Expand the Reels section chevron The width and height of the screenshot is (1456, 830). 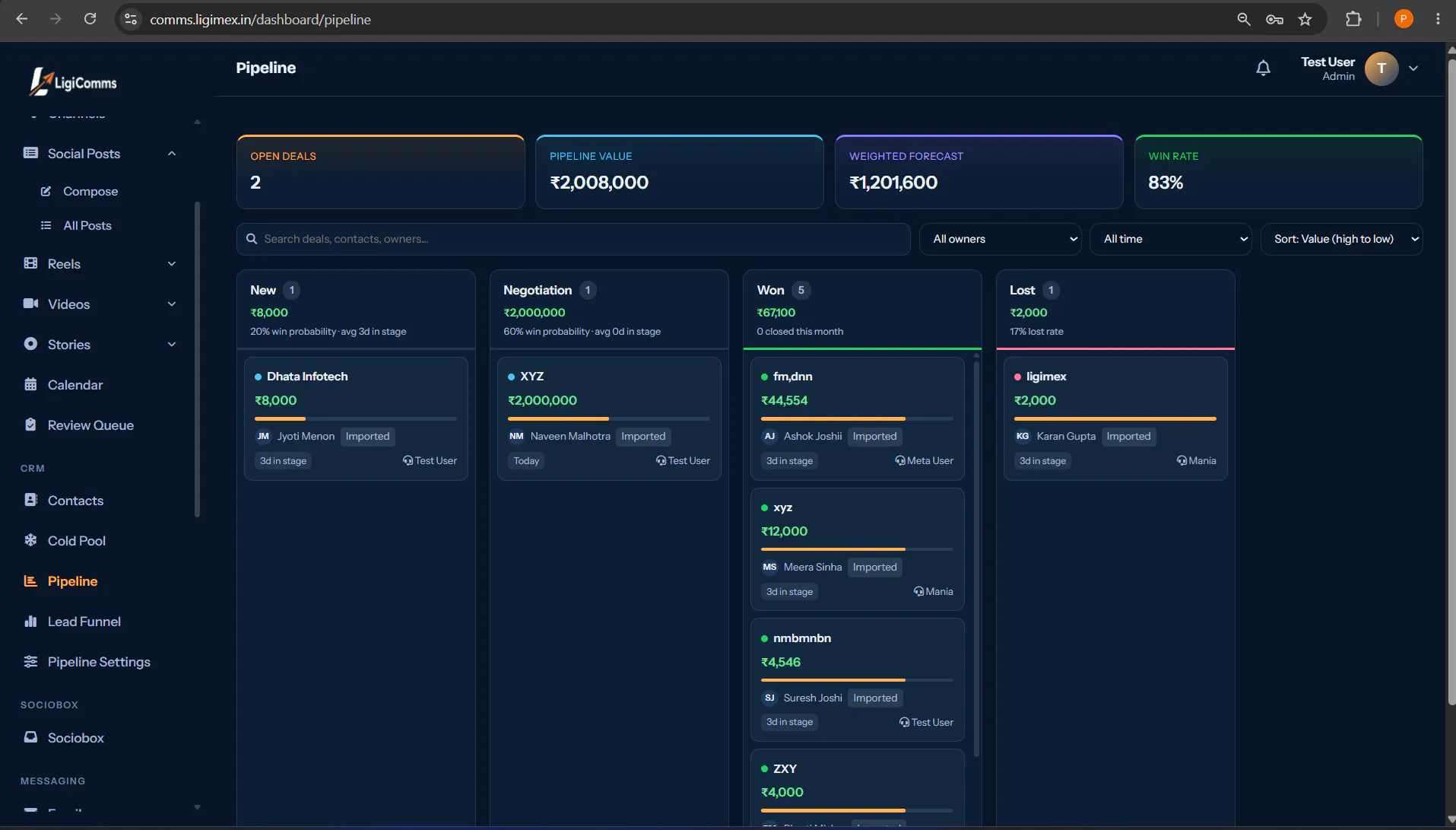tap(172, 263)
